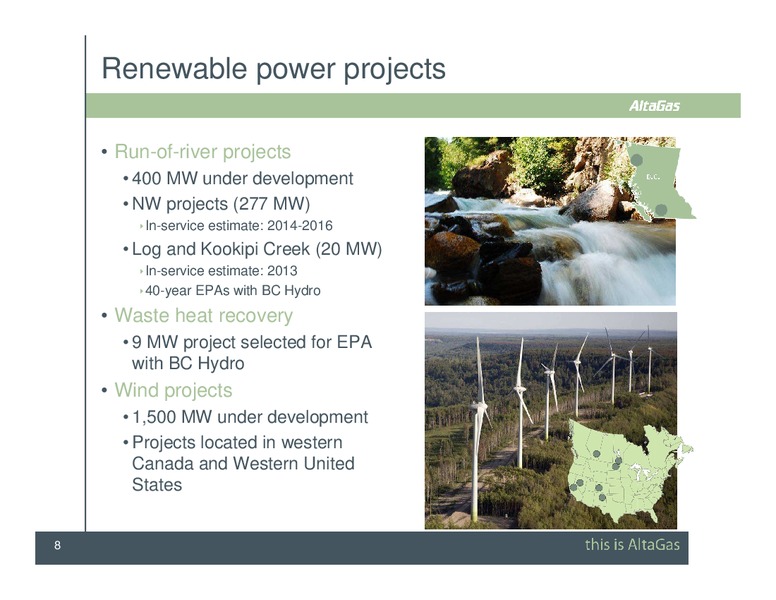Select 'In-service estimate: 2014-2016' line
This screenshot has height=600, width=776.
(239, 226)
